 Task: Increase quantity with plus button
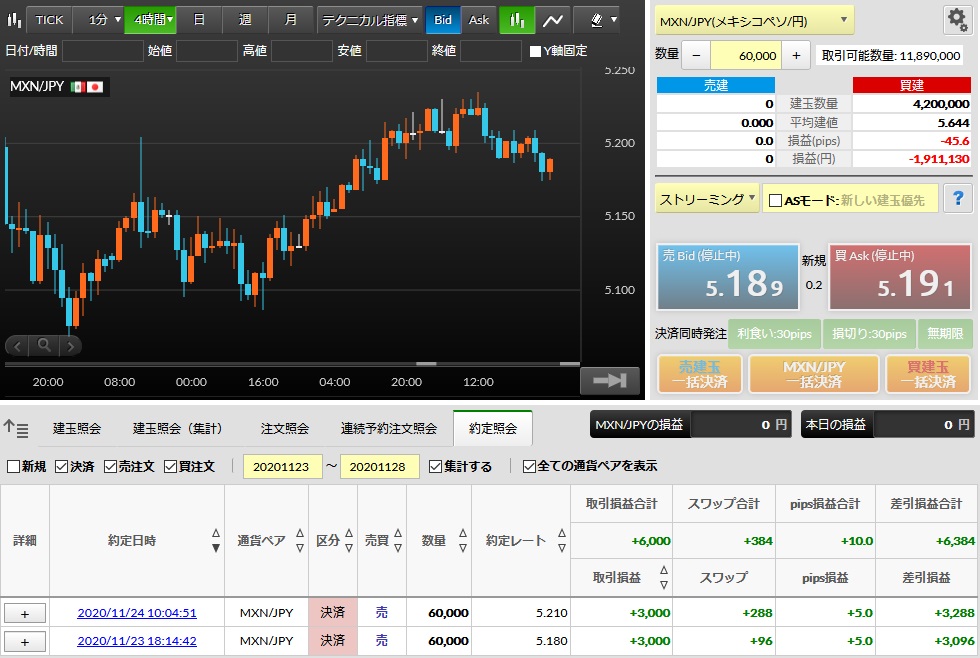(796, 56)
